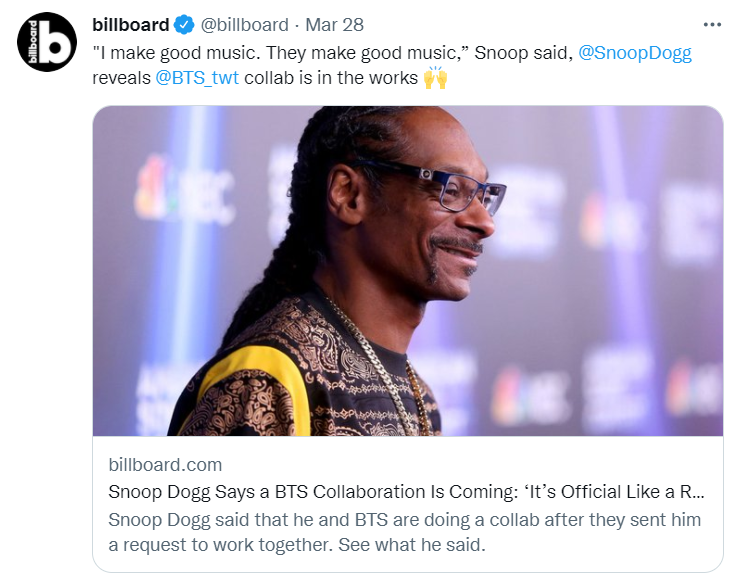745x573 pixels.
Task: Click the 'collab is in the works' text
Action: click(x=331, y=77)
